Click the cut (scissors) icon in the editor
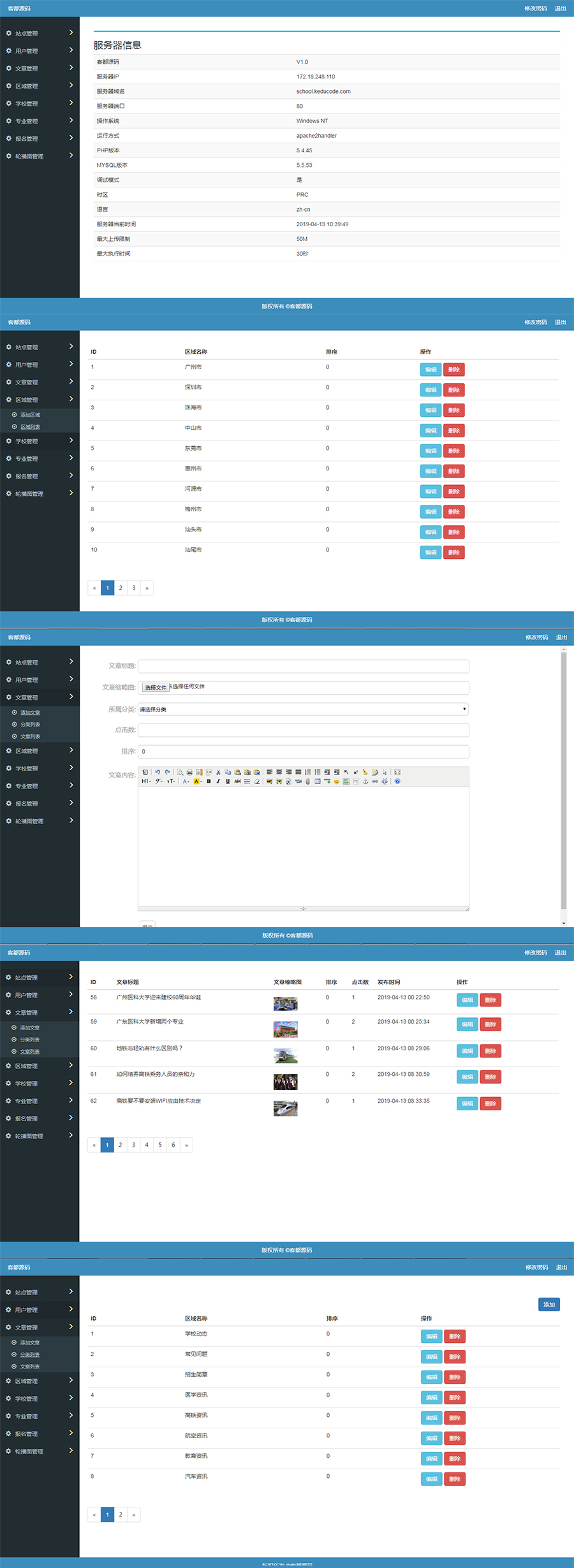Viewport: 574px width, 1568px height. [x=218, y=772]
